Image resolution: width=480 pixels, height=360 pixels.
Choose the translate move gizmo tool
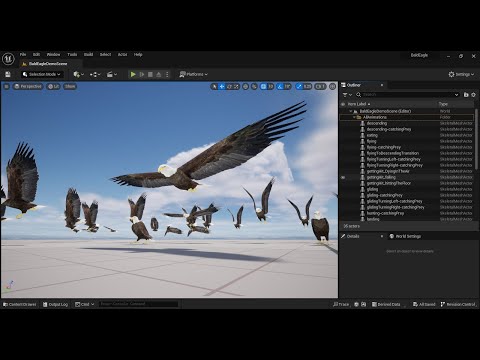(x=222, y=86)
